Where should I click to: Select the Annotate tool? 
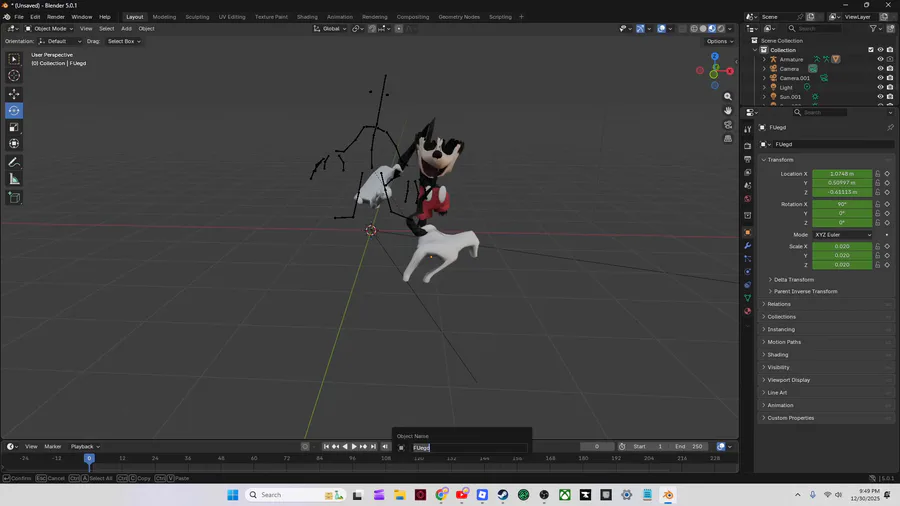(14, 162)
